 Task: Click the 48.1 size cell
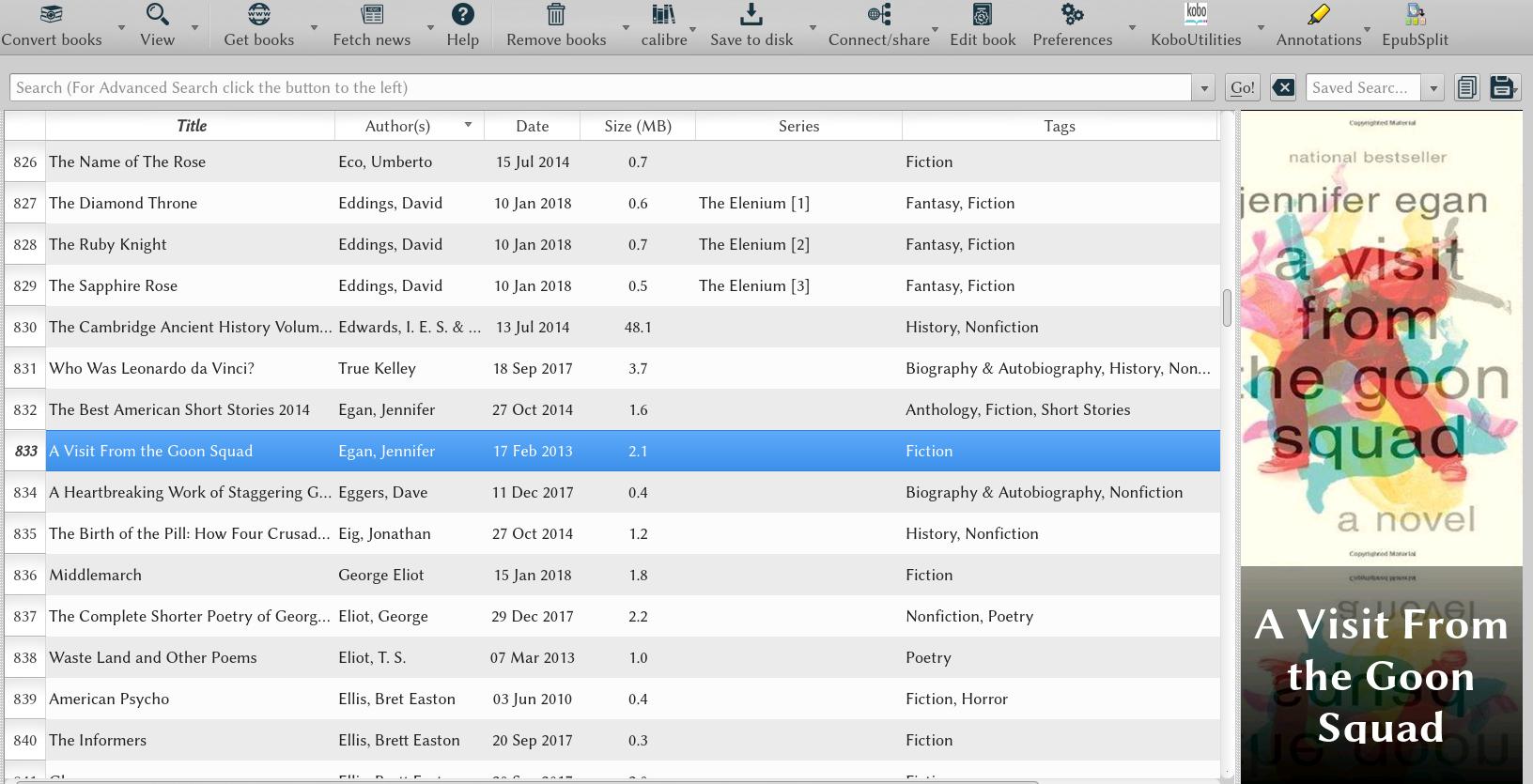click(x=638, y=327)
